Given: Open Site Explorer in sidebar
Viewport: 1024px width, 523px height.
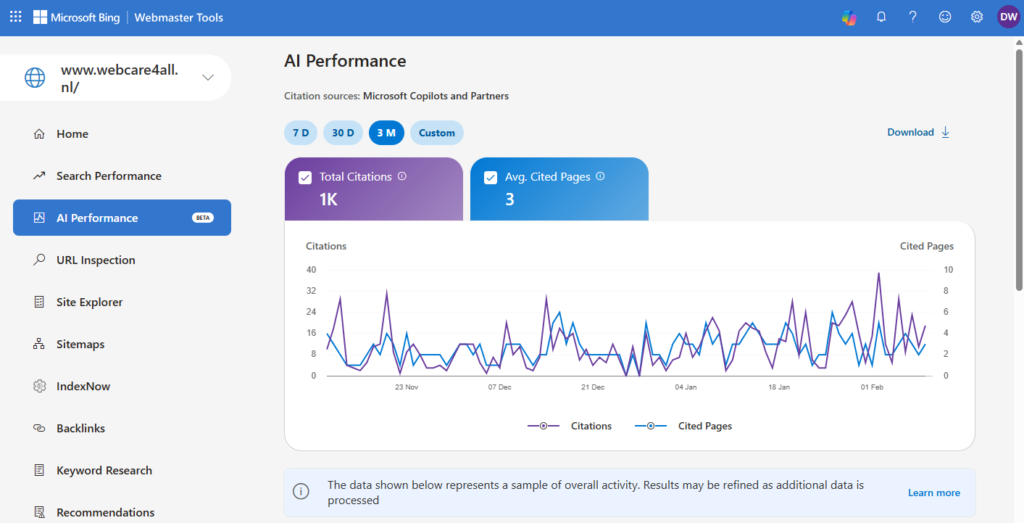Looking at the screenshot, I should point(122,302).
